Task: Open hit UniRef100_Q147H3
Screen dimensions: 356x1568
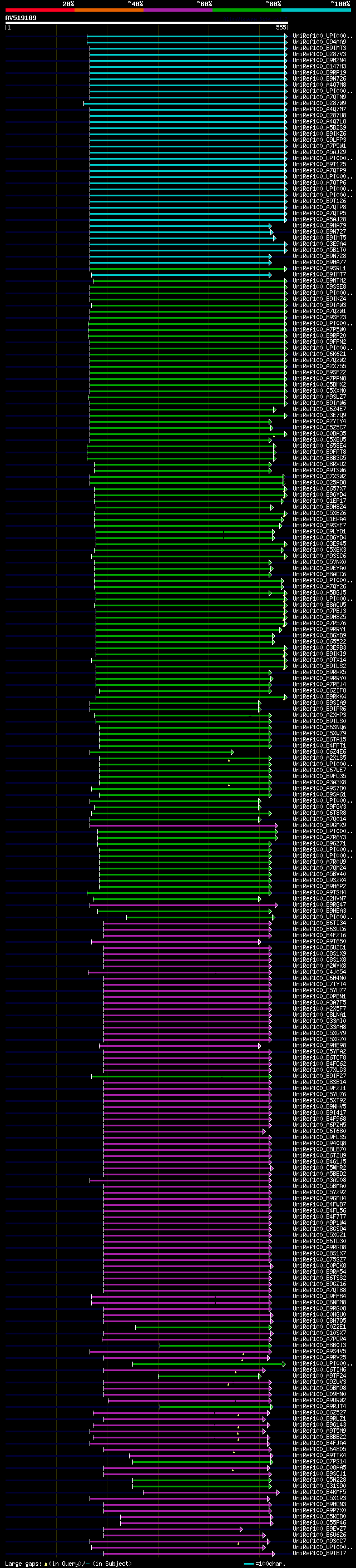Action: click(319, 66)
